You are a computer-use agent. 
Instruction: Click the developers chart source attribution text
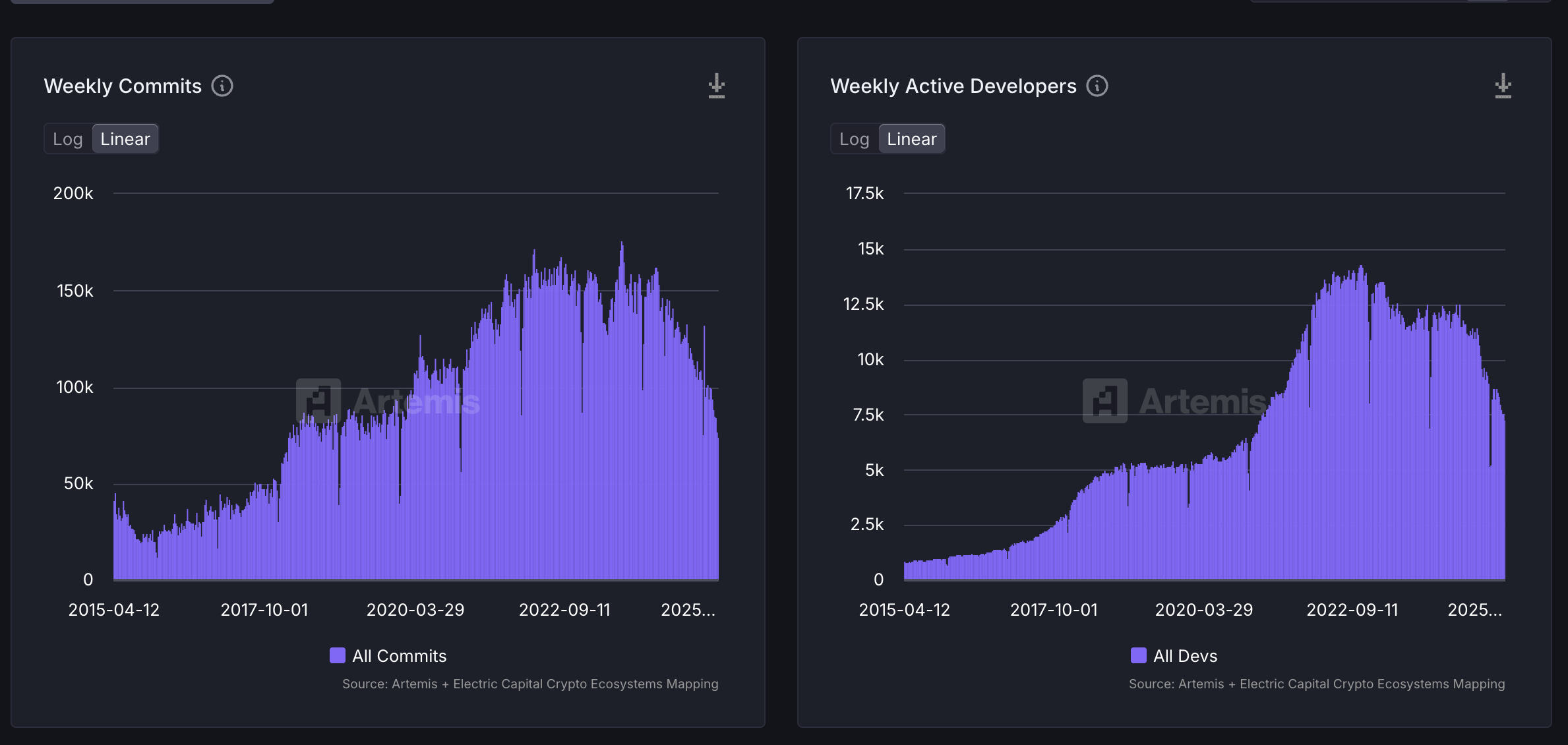click(x=1317, y=684)
